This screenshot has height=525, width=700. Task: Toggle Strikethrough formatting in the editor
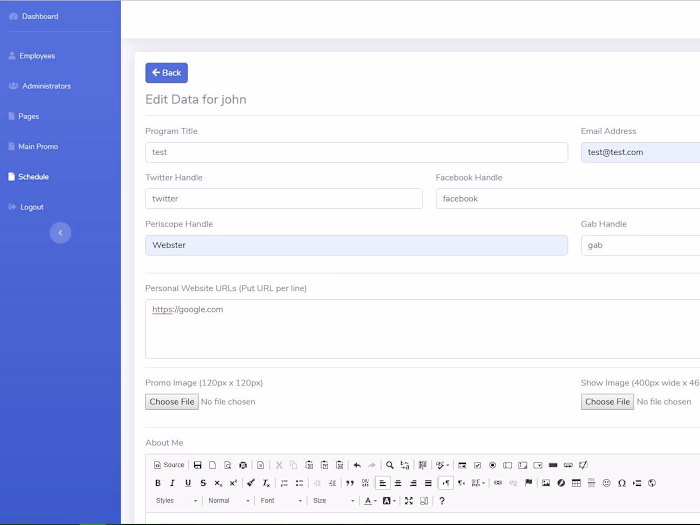(x=203, y=483)
